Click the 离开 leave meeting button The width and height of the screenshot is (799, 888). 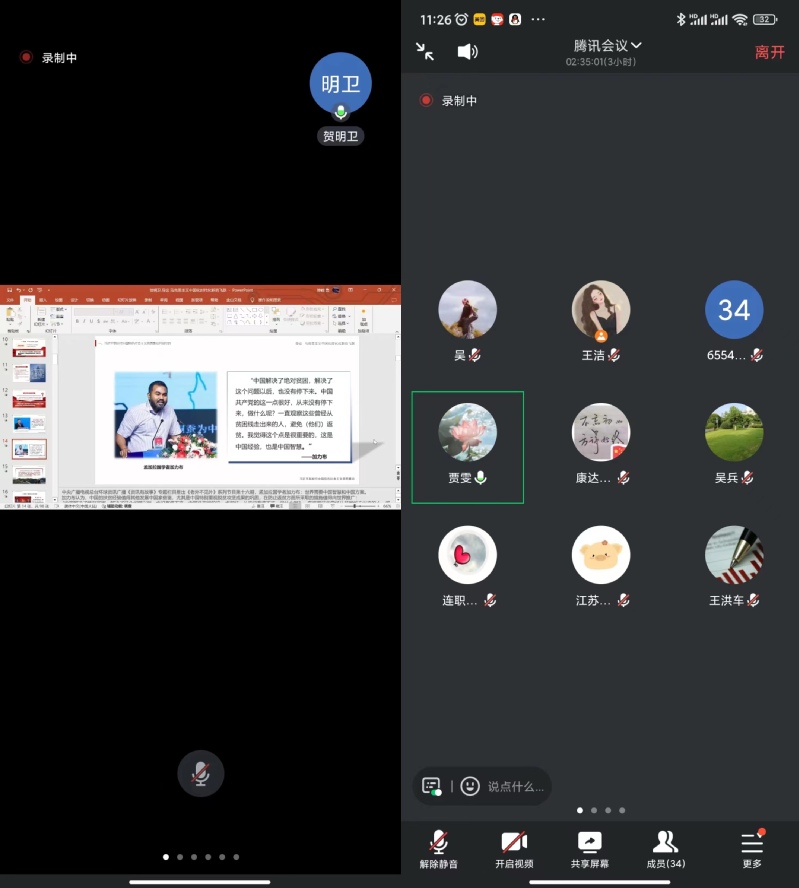tap(769, 52)
